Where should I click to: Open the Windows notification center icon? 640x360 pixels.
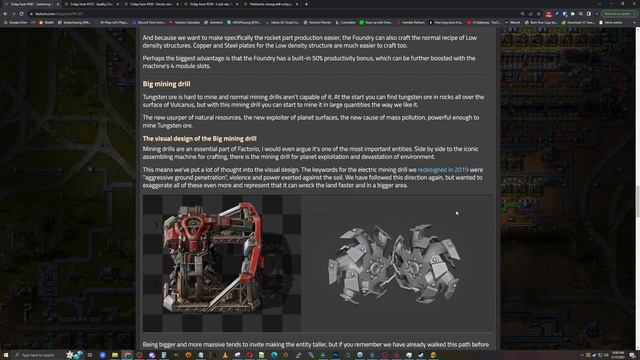pyautogui.click(x=631, y=355)
